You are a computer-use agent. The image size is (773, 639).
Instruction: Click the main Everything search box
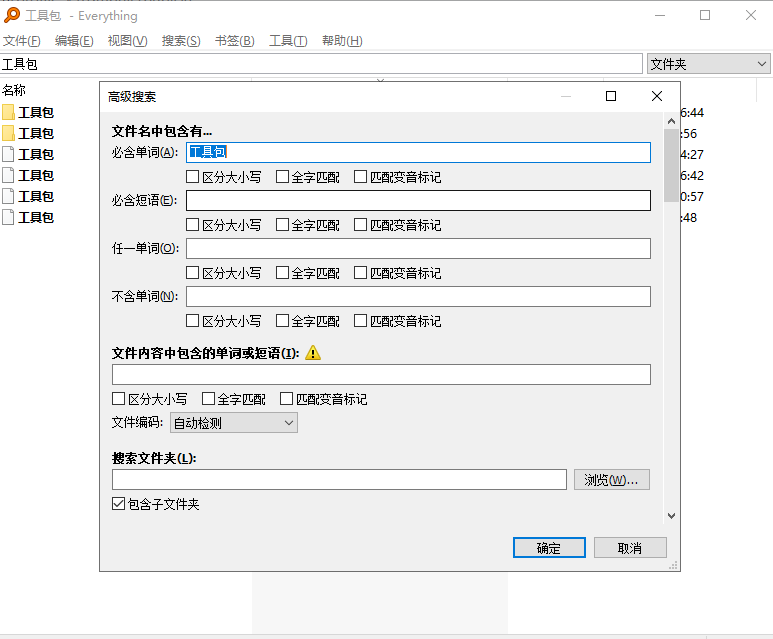tap(321, 64)
